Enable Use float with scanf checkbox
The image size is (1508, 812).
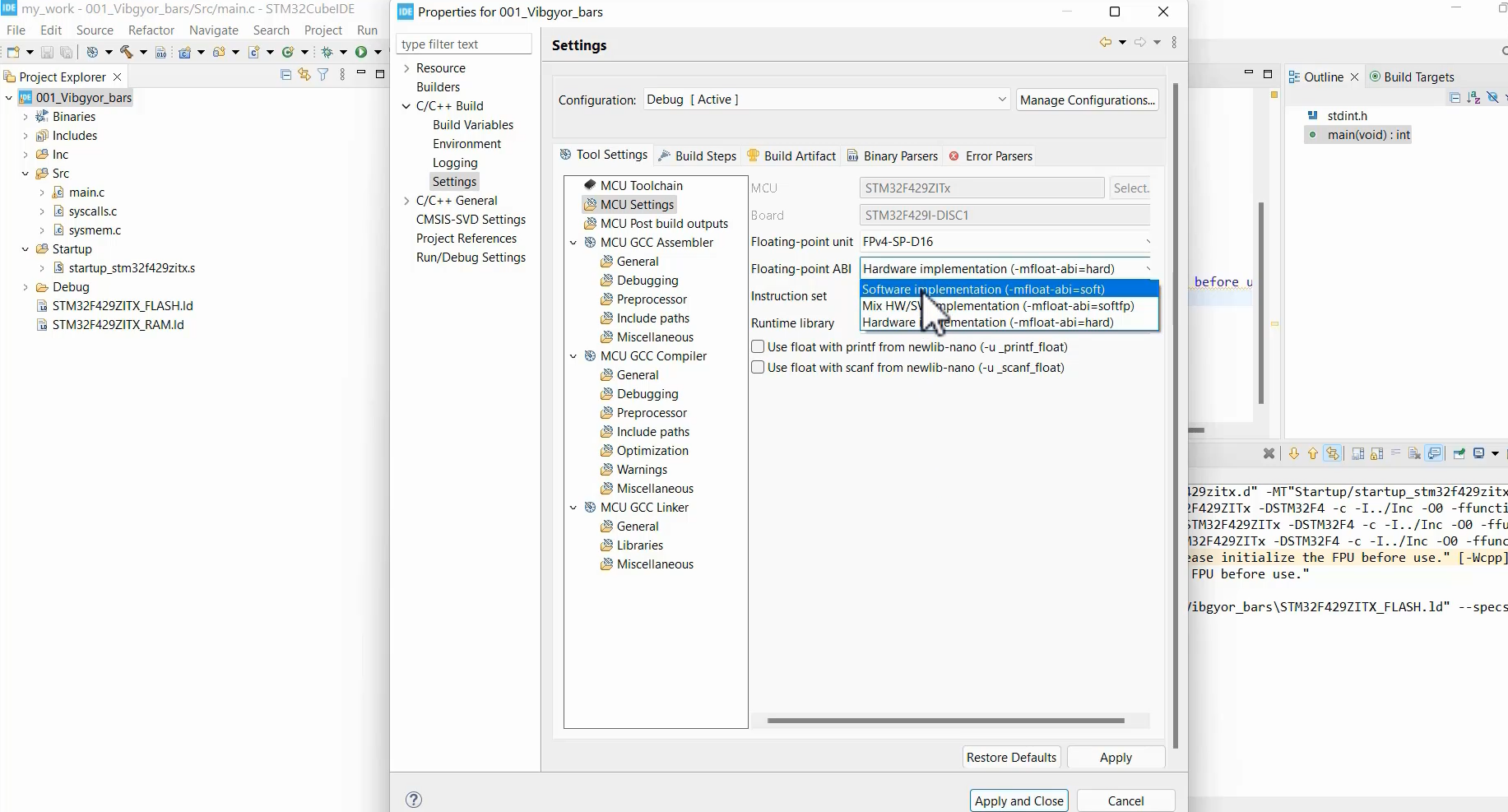coord(758,368)
